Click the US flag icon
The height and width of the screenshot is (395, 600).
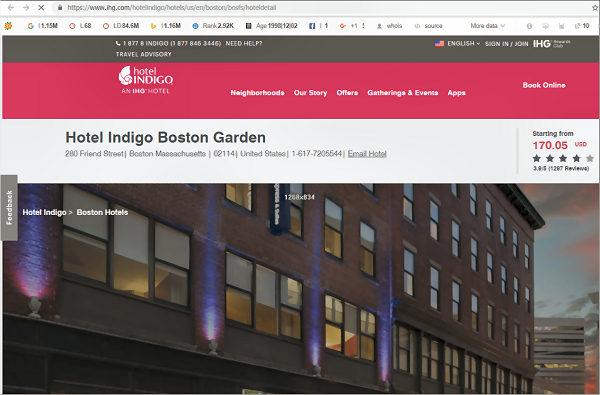click(x=439, y=44)
